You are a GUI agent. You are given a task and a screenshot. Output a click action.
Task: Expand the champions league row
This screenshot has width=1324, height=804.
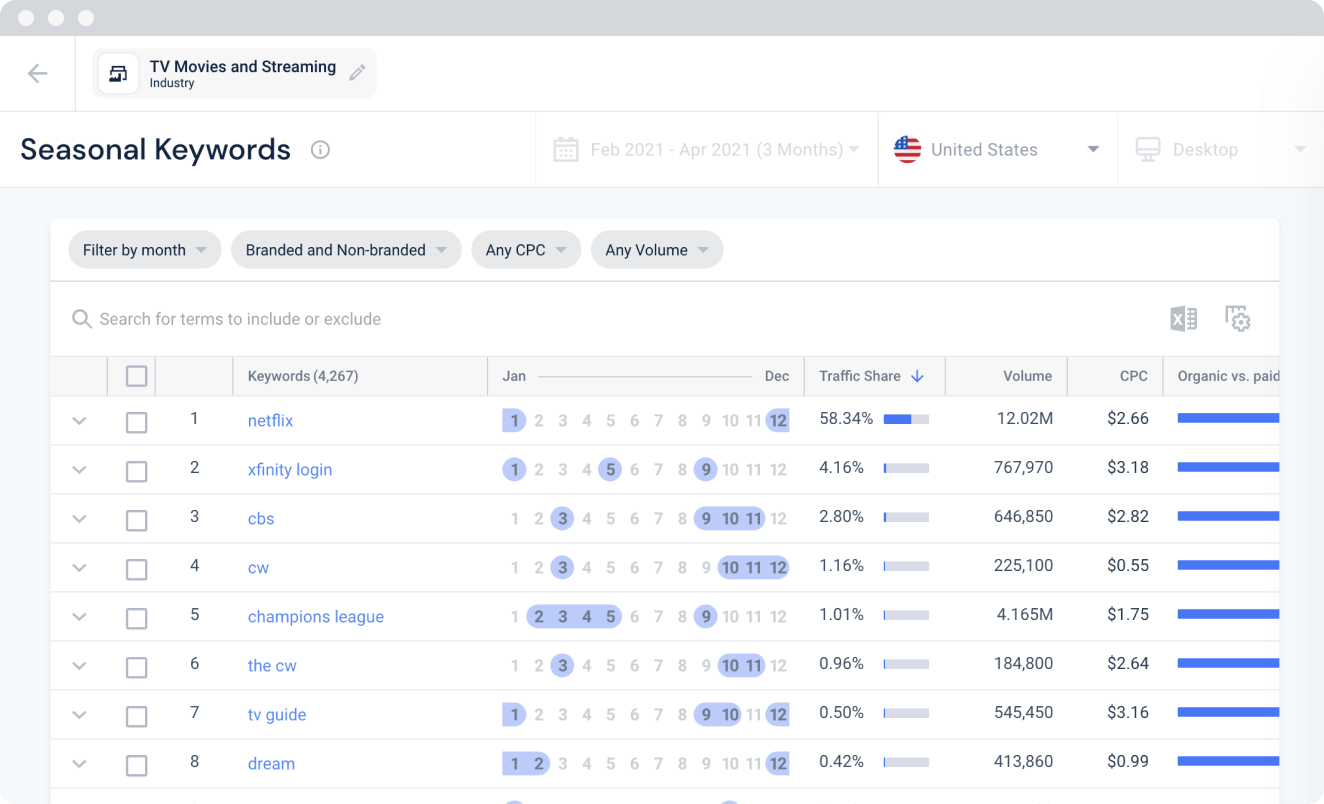[x=79, y=617]
